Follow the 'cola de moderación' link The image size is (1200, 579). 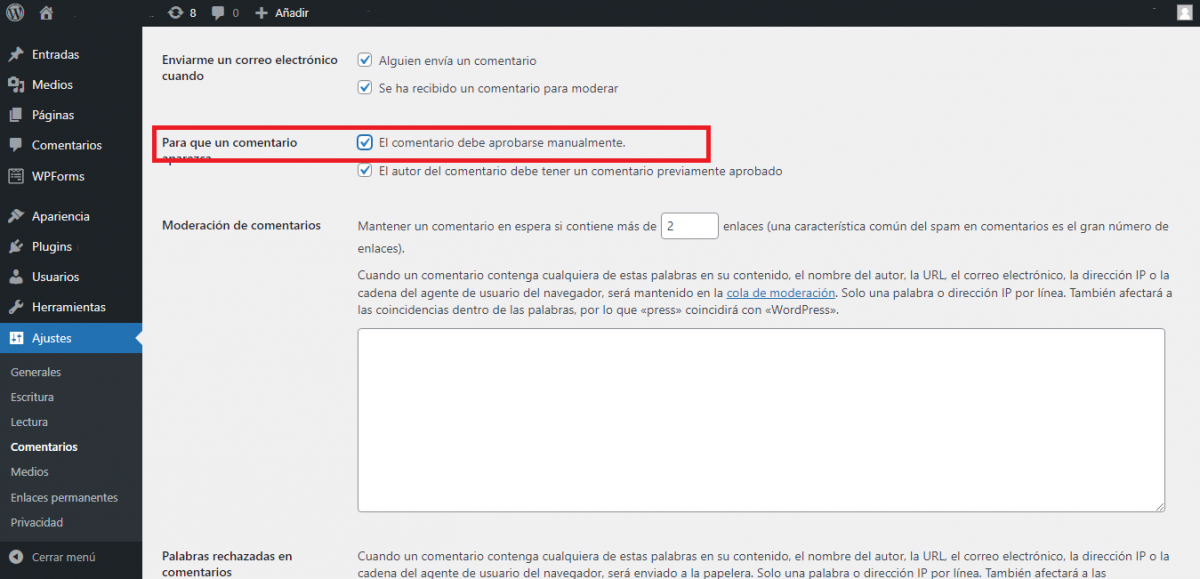point(780,293)
